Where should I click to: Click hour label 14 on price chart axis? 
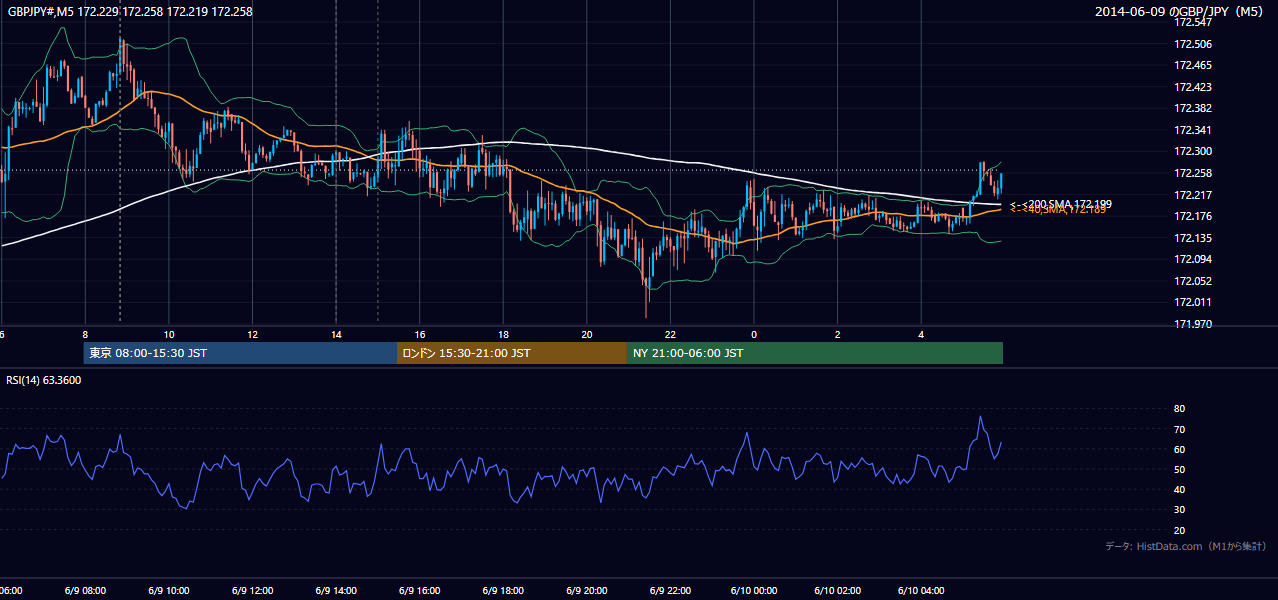[x=337, y=335]
